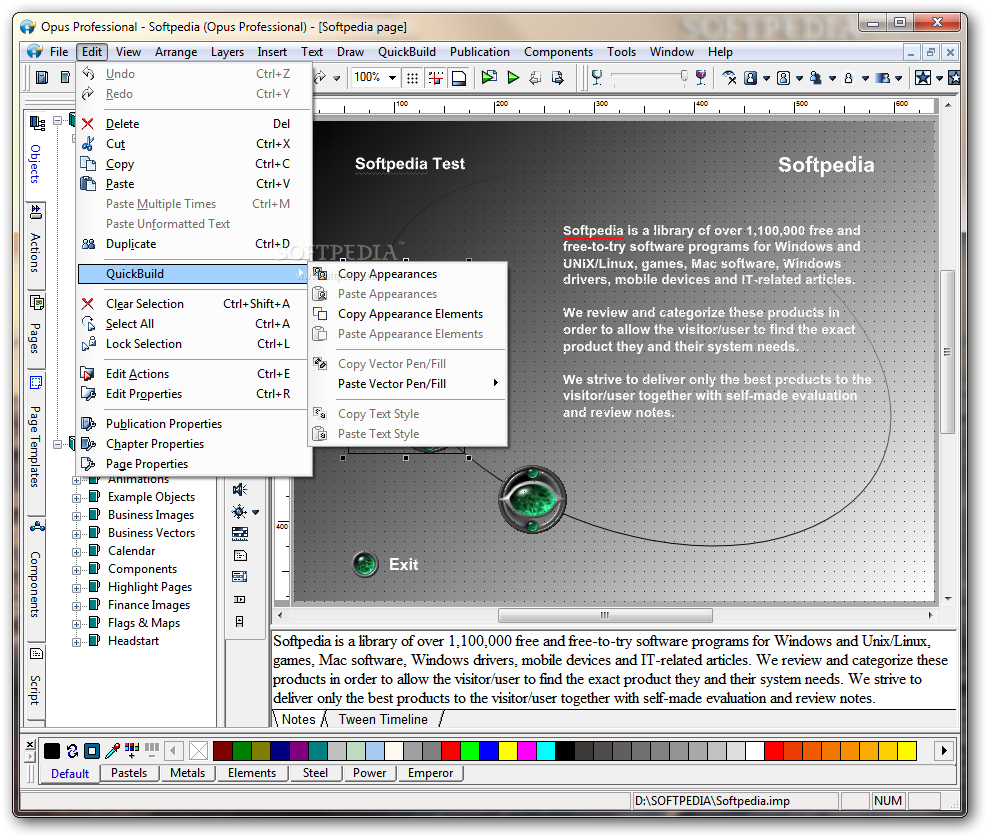Click the empty wine glass transparency icon

click(x=597, y=77)
